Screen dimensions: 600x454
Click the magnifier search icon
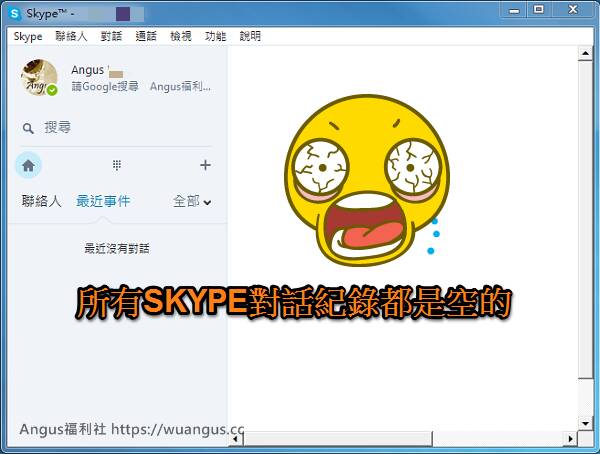pyautogui.click(x=28, y=128)
